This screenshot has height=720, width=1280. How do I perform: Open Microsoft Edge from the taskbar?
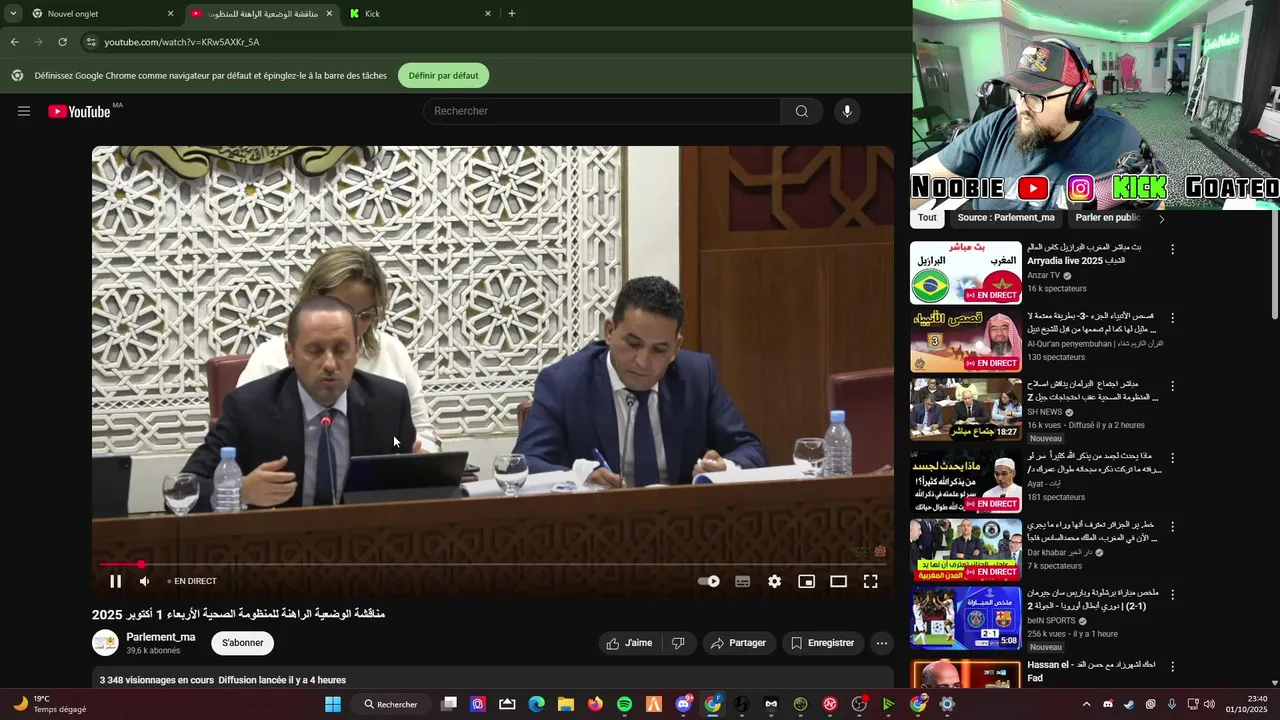pos(536,704)
